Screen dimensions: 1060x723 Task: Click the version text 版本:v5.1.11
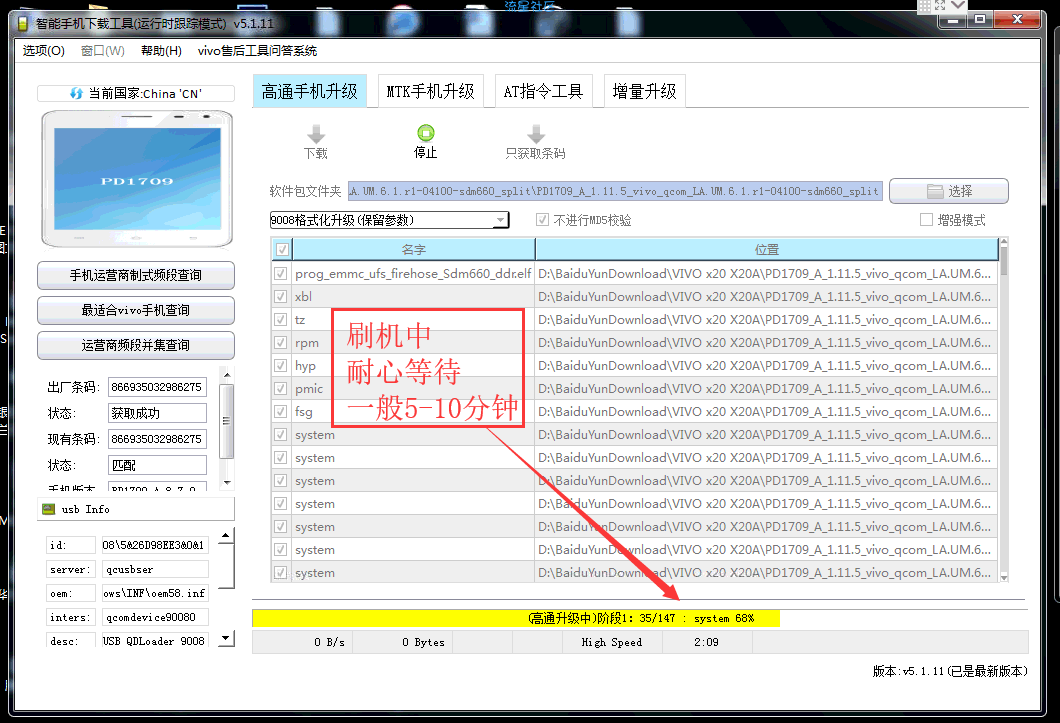(950, 671)
